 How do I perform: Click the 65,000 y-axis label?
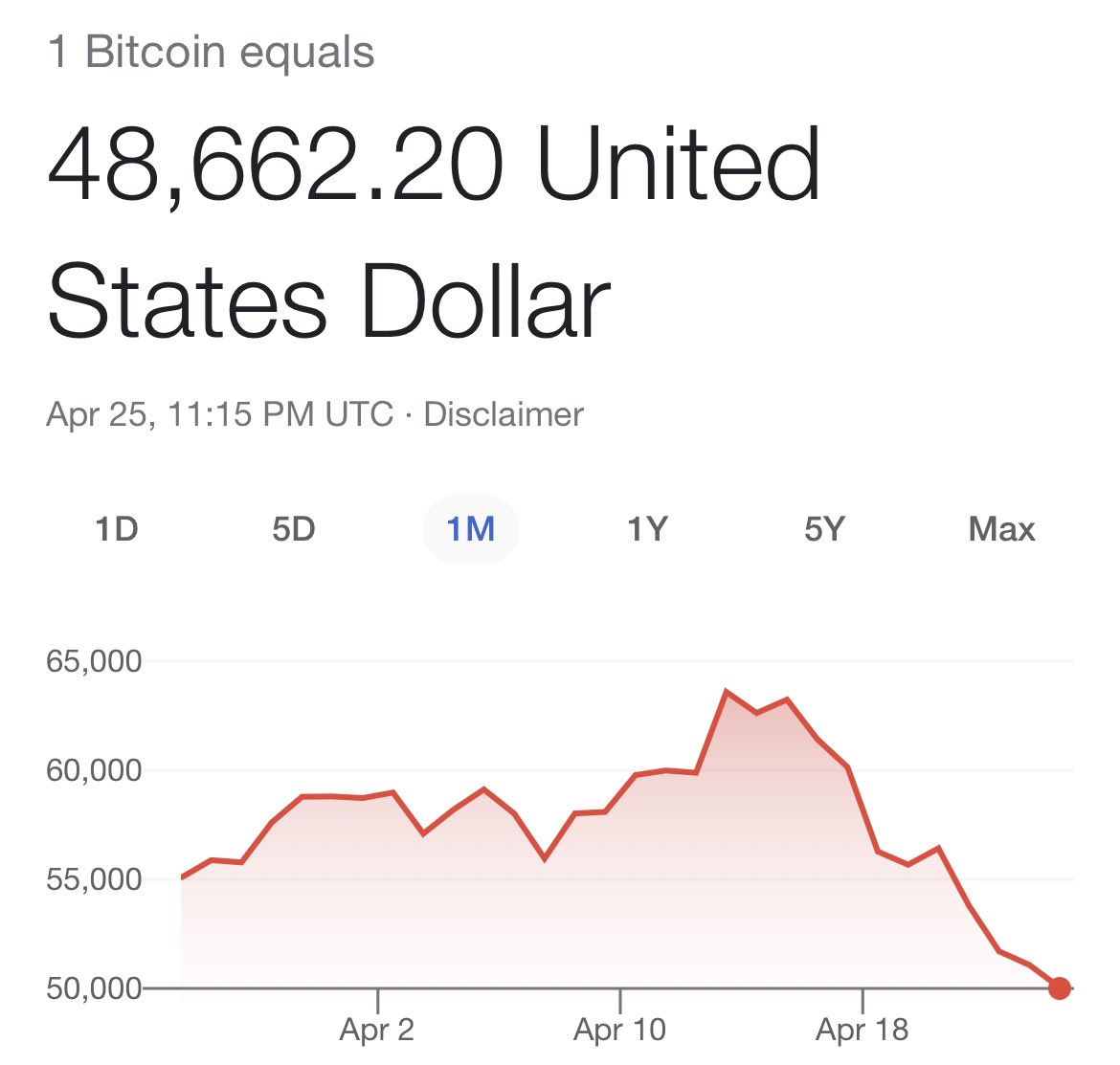94,661
